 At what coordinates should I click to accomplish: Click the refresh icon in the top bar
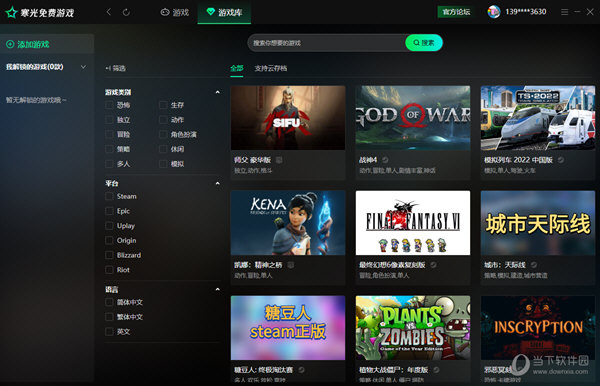[126, 12]
